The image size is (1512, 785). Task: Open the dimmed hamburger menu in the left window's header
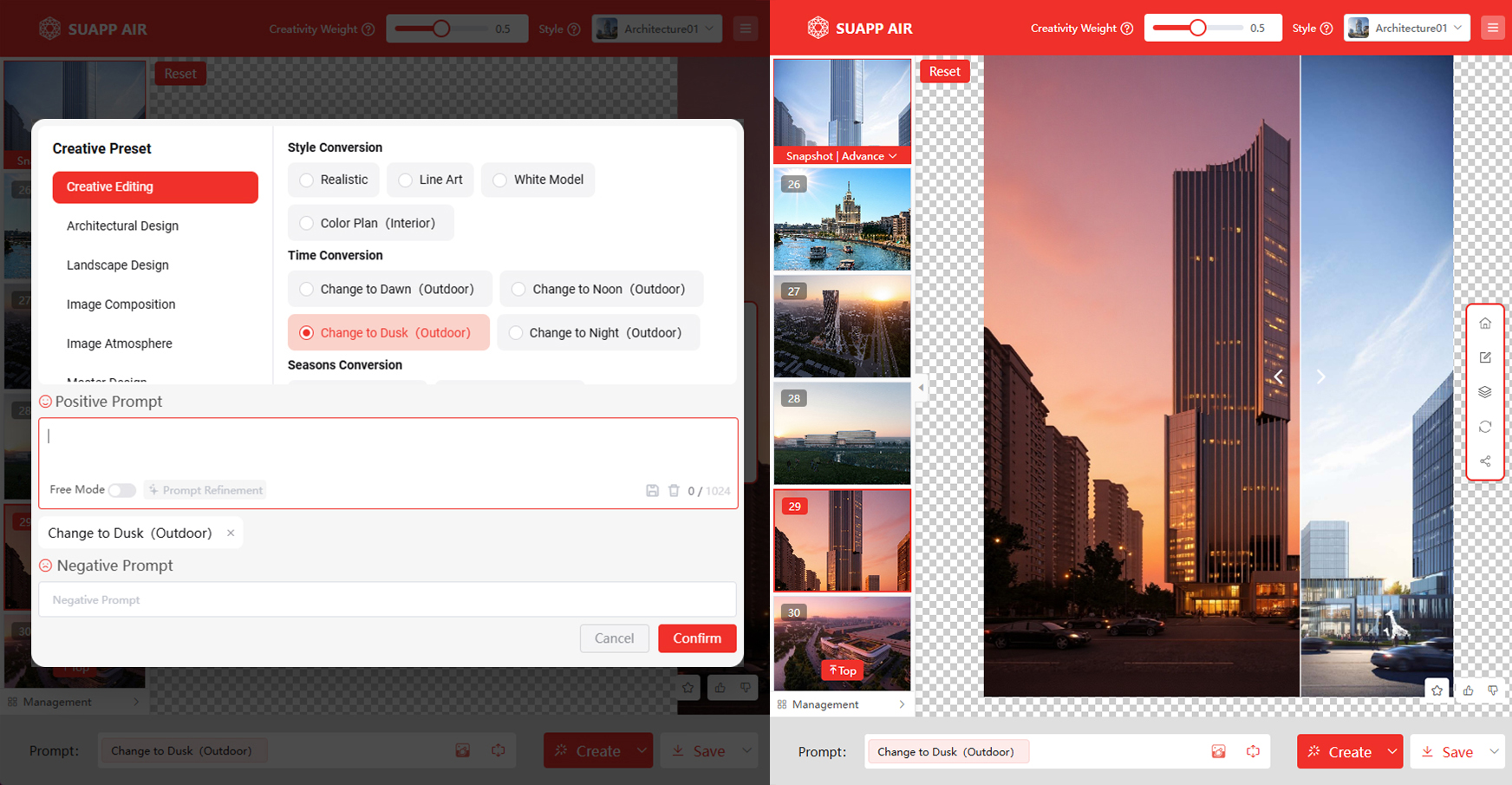746,29
